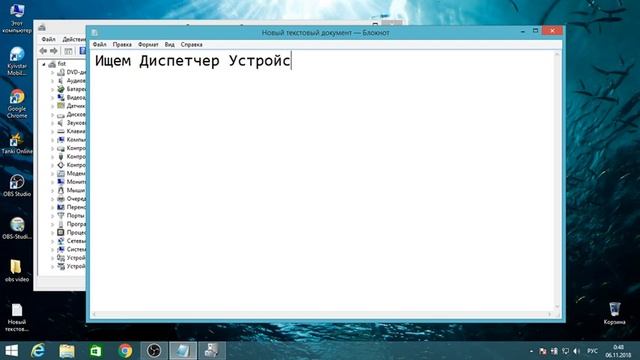Minimize the Notepad window

(523, 31)
